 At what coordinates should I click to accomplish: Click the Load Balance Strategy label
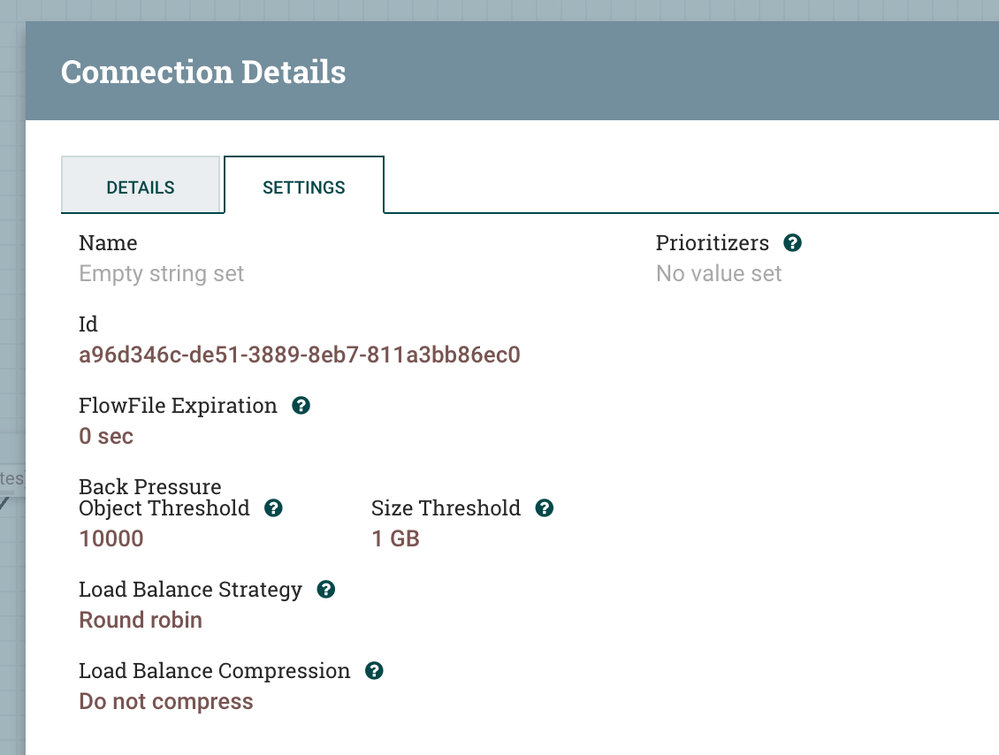pyautogui.click(x=190, y=590)
